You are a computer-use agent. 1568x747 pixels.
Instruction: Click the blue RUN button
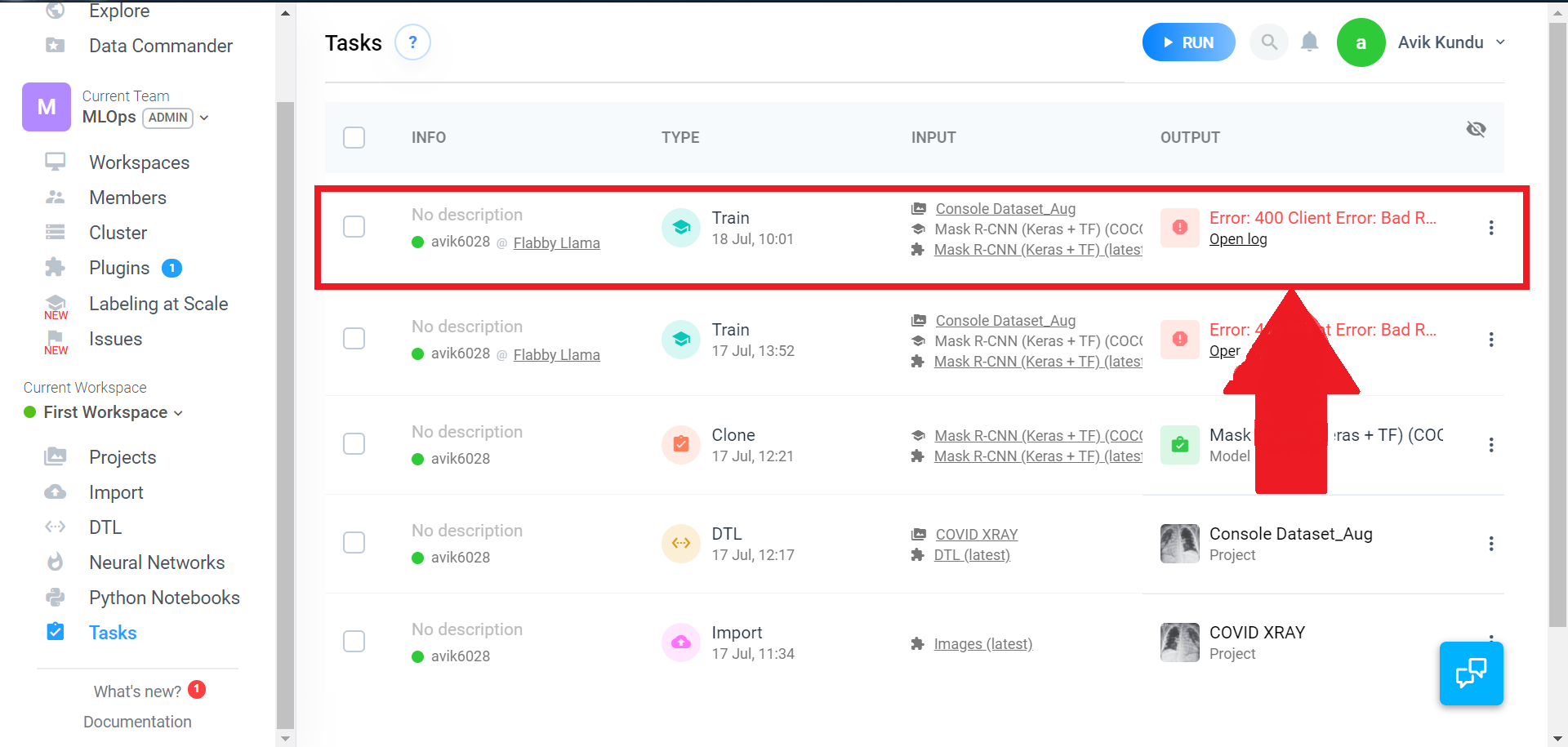(1188, 42)
